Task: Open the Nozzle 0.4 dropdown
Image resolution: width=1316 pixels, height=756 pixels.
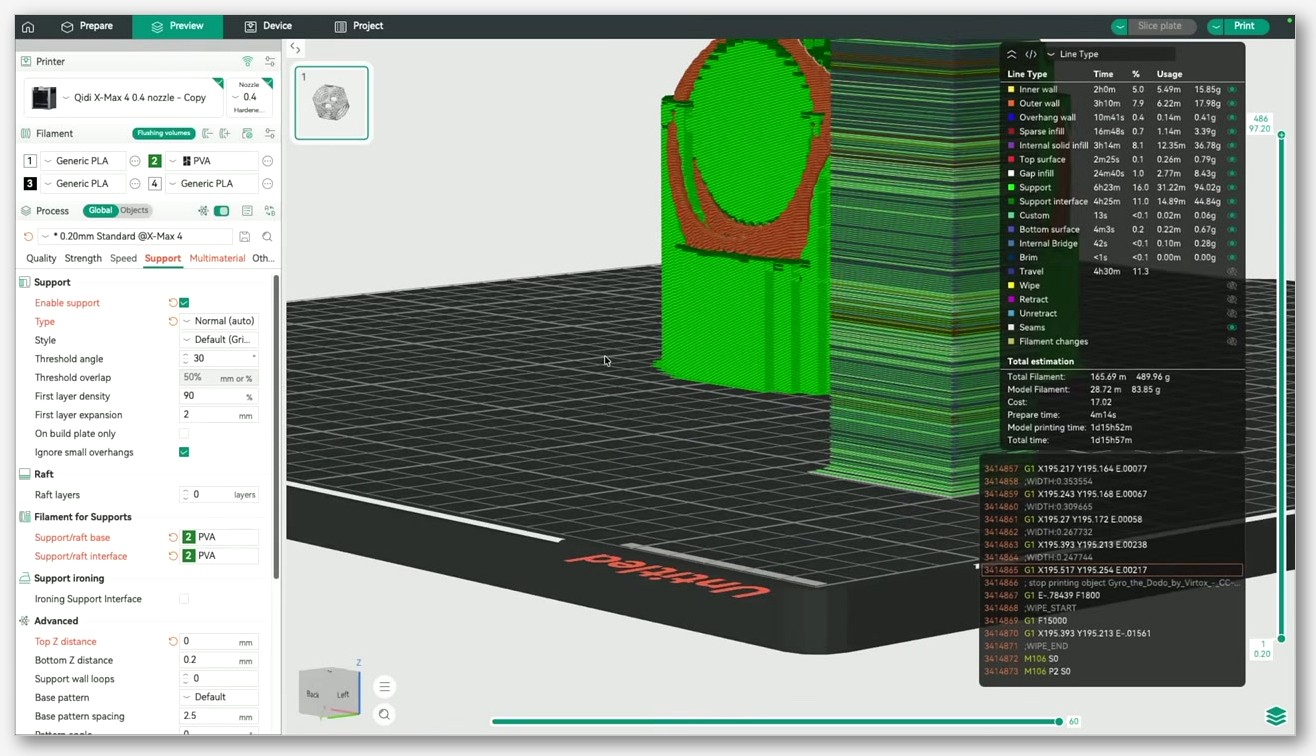Action: 250,97
